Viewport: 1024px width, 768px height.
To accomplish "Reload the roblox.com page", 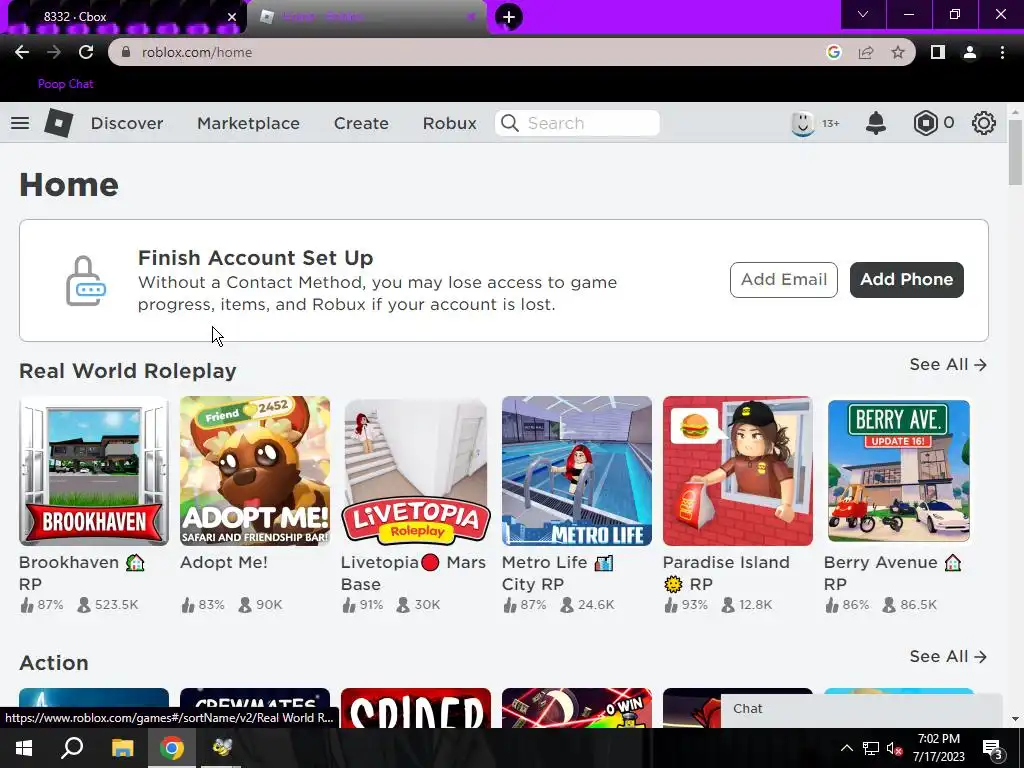I will tap(86, 52).
